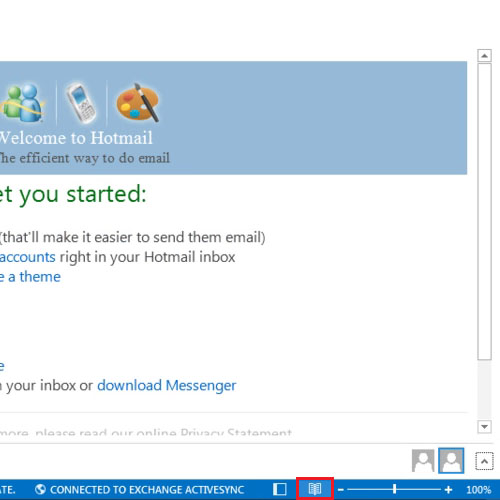500x500 pixels.
Task: Select the first contact photo in people pane
Action: click(423, 460)
